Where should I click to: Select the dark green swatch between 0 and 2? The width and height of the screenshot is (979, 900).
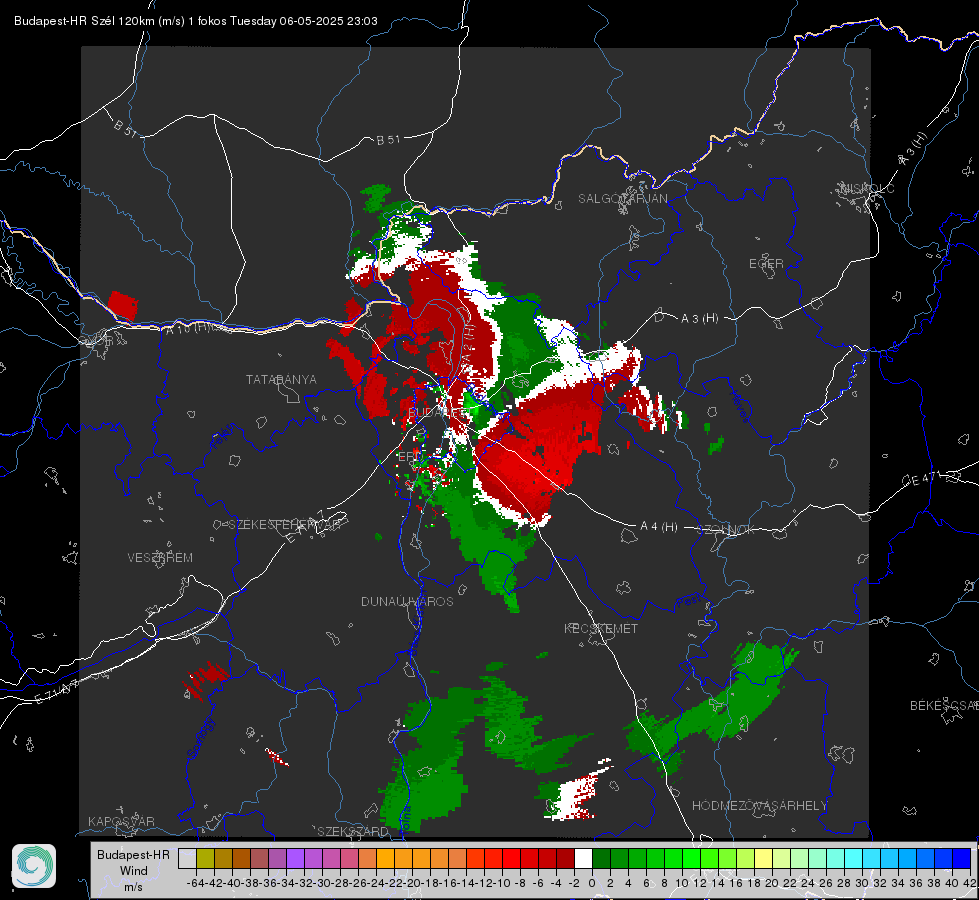[x=601, y=858]
